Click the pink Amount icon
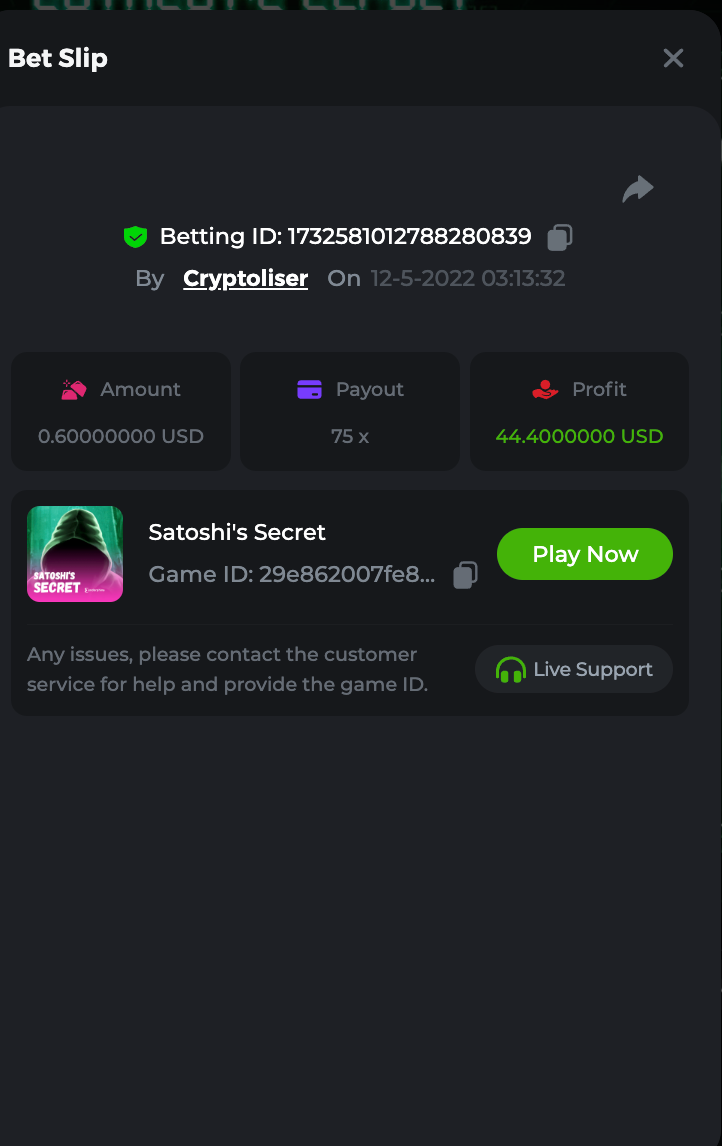The width and height of the screenshot is (722, 1146). coord(74,390)
